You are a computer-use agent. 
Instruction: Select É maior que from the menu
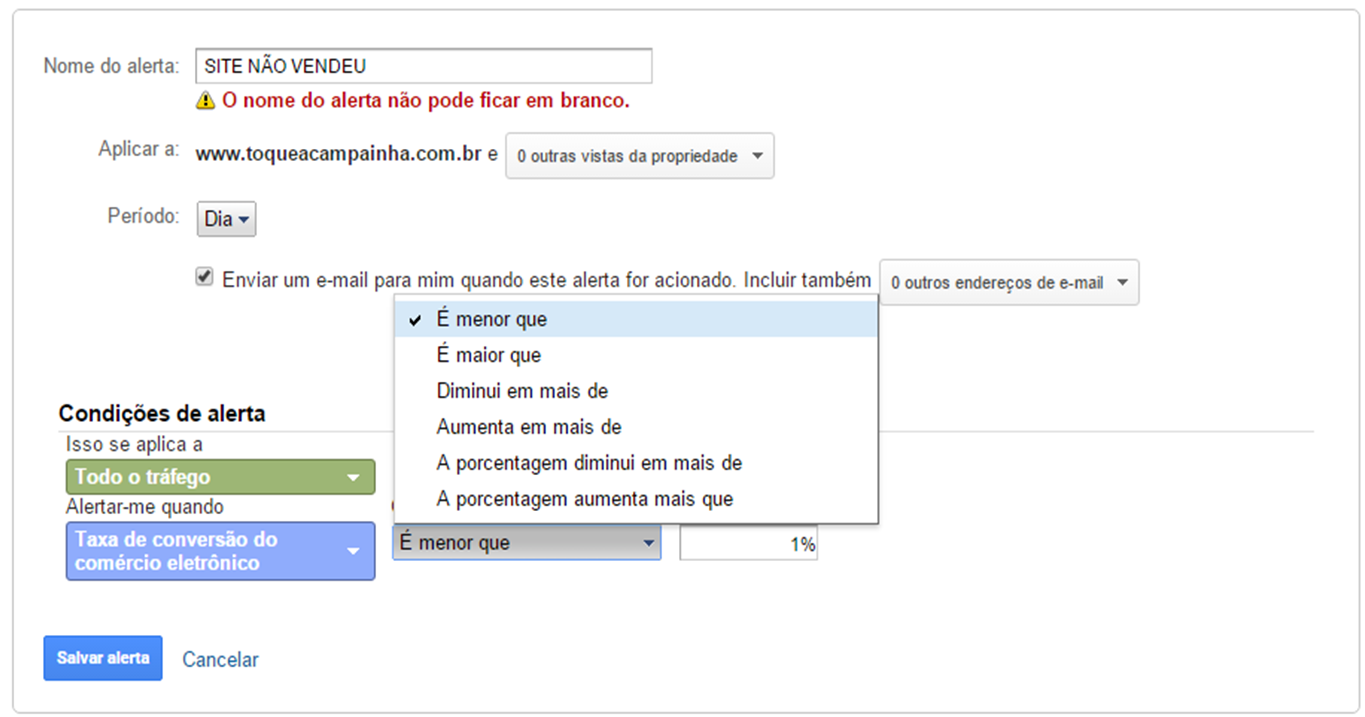point(488,355)
